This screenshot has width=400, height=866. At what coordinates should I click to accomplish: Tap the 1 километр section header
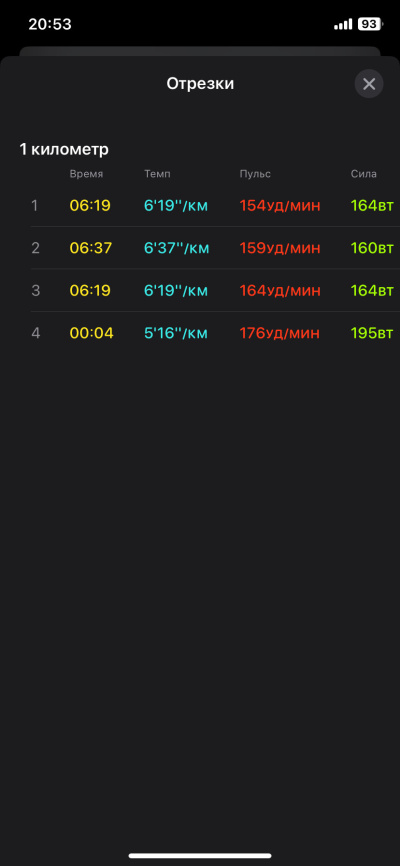pos(64,149)
